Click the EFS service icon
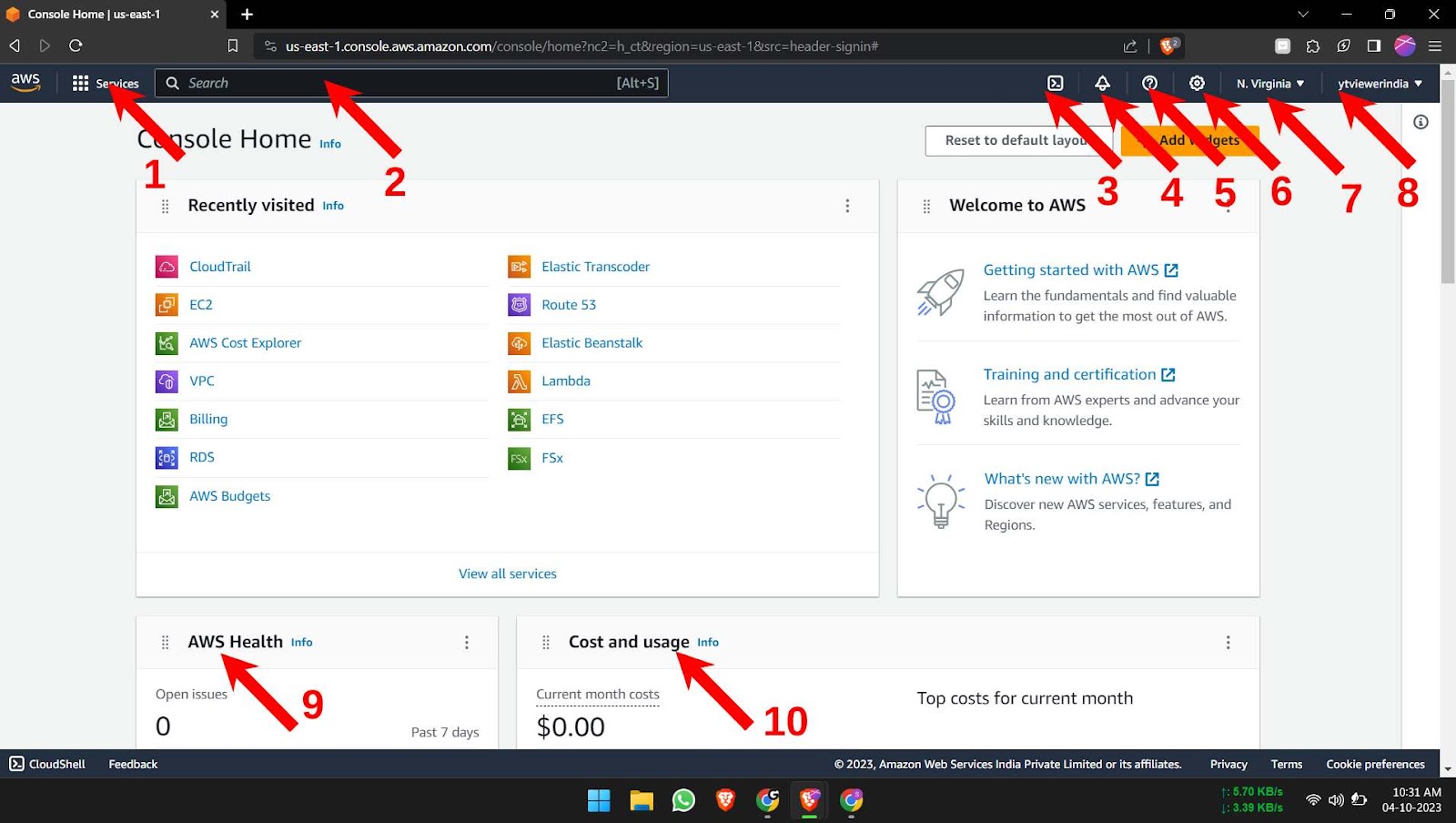The width and height of the screenshot is (1456, 823). click(x=519, y=420)
